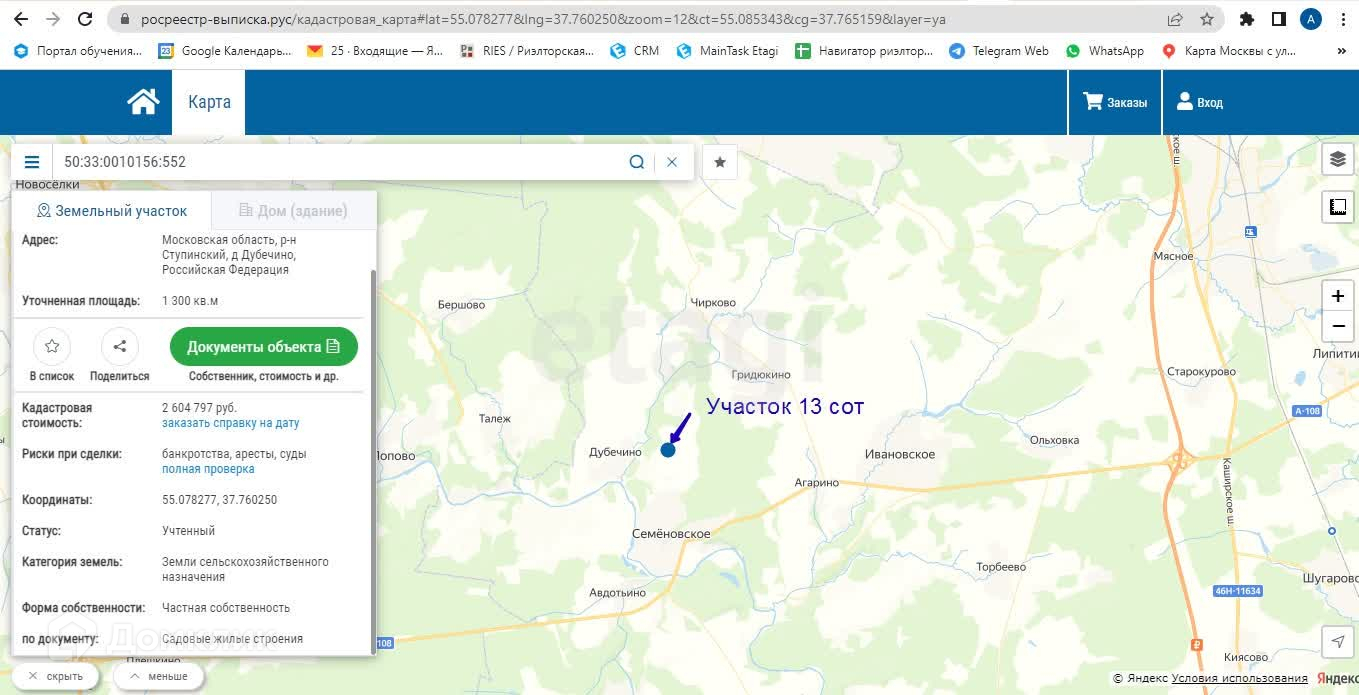This screenshot has width=1359, height=695.
Task: Share this page from the address bar
Action: pyautogui.click(x=1175, y=19)
